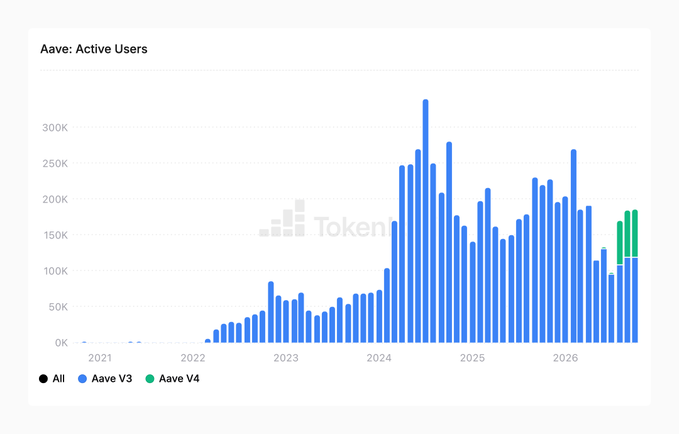Toggle the Aave V4 legend item
The height and width of the screenshot is (434, 679).
click(172, 379)
